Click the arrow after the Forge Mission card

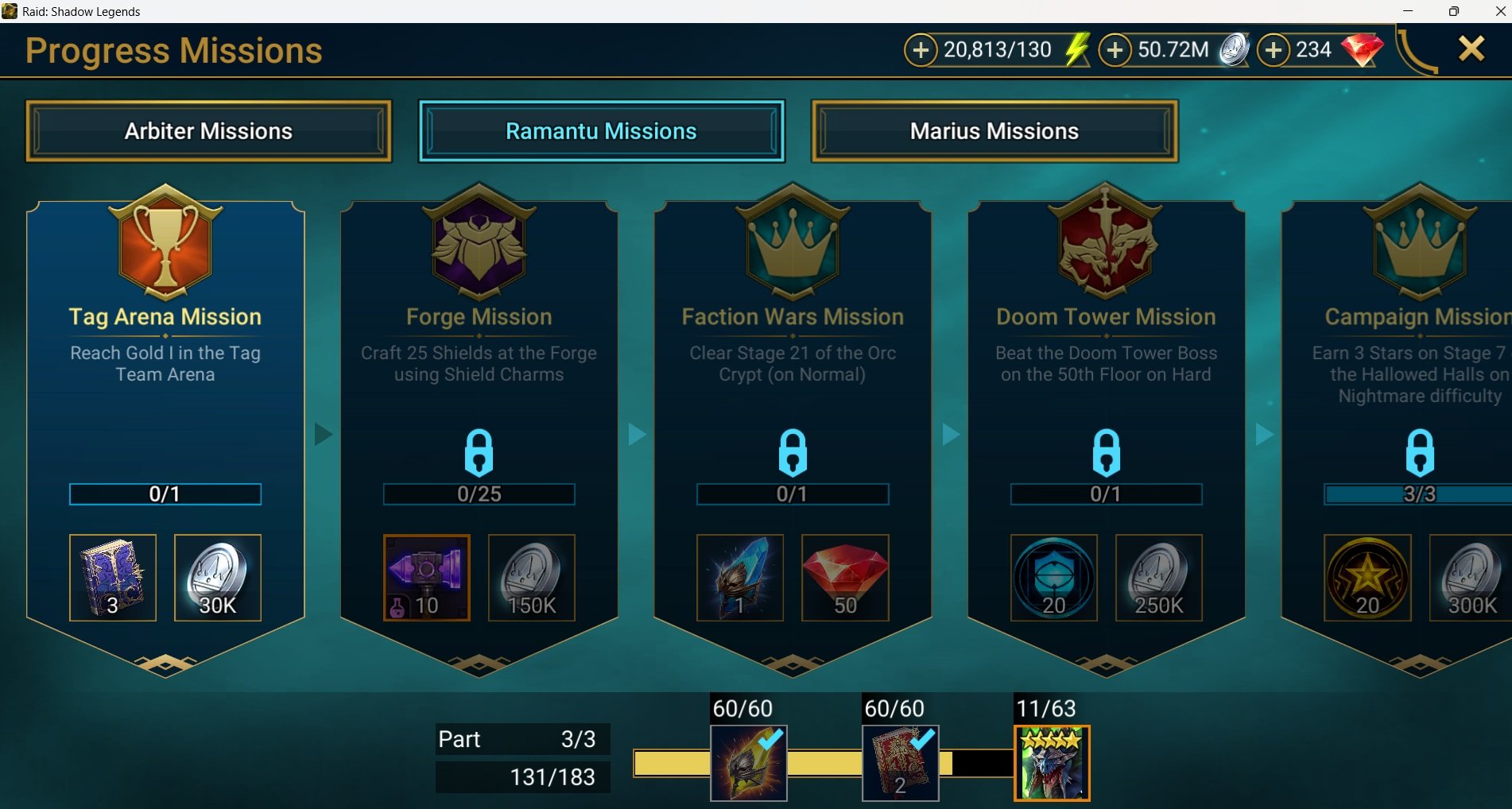point(637,434)
